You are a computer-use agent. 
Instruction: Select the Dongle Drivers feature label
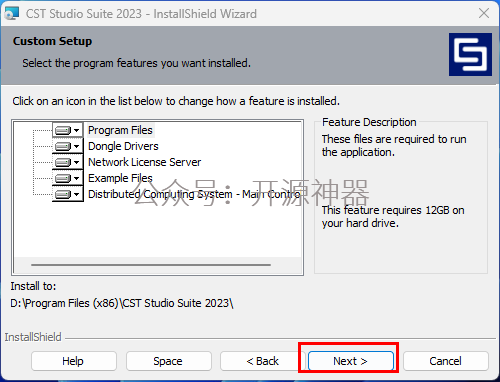coord(123,146)
